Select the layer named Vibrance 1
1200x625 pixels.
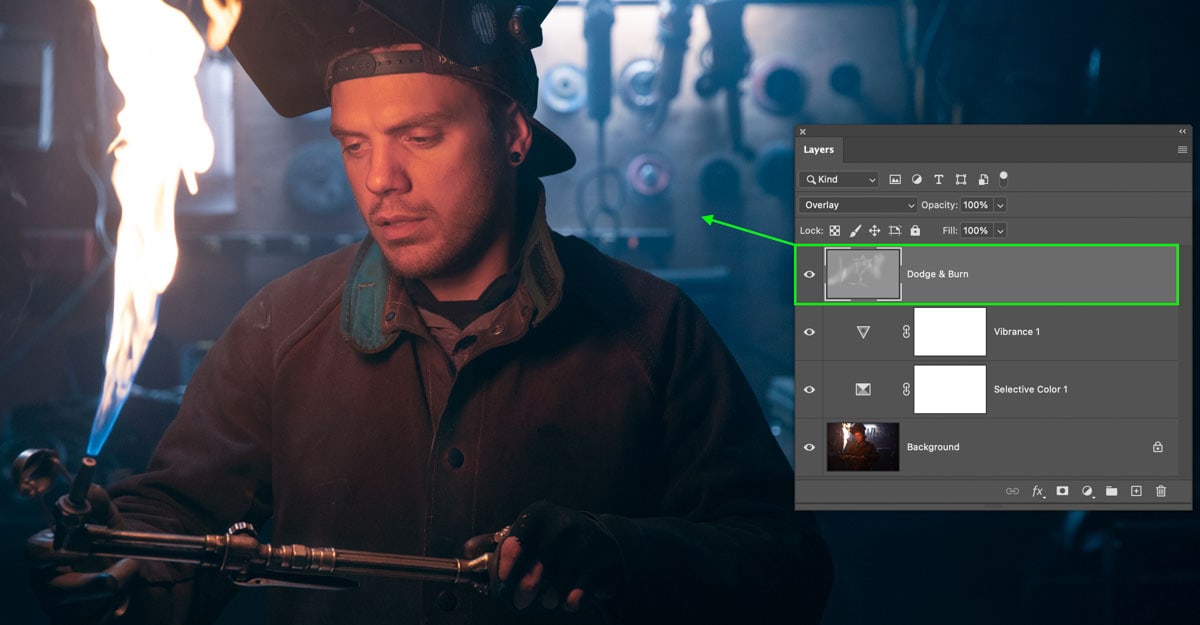pos(1017,332)
